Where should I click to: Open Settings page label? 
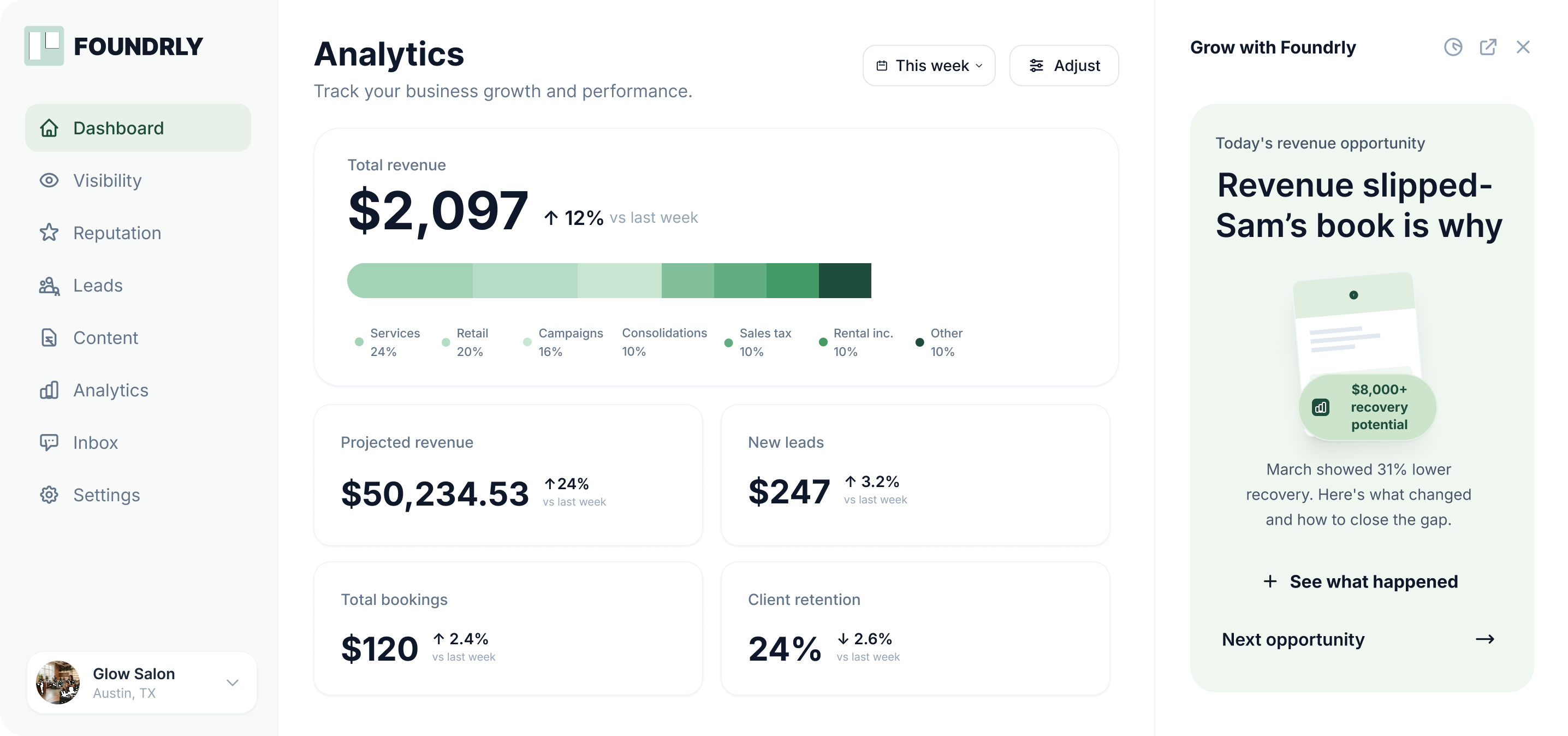106,495
